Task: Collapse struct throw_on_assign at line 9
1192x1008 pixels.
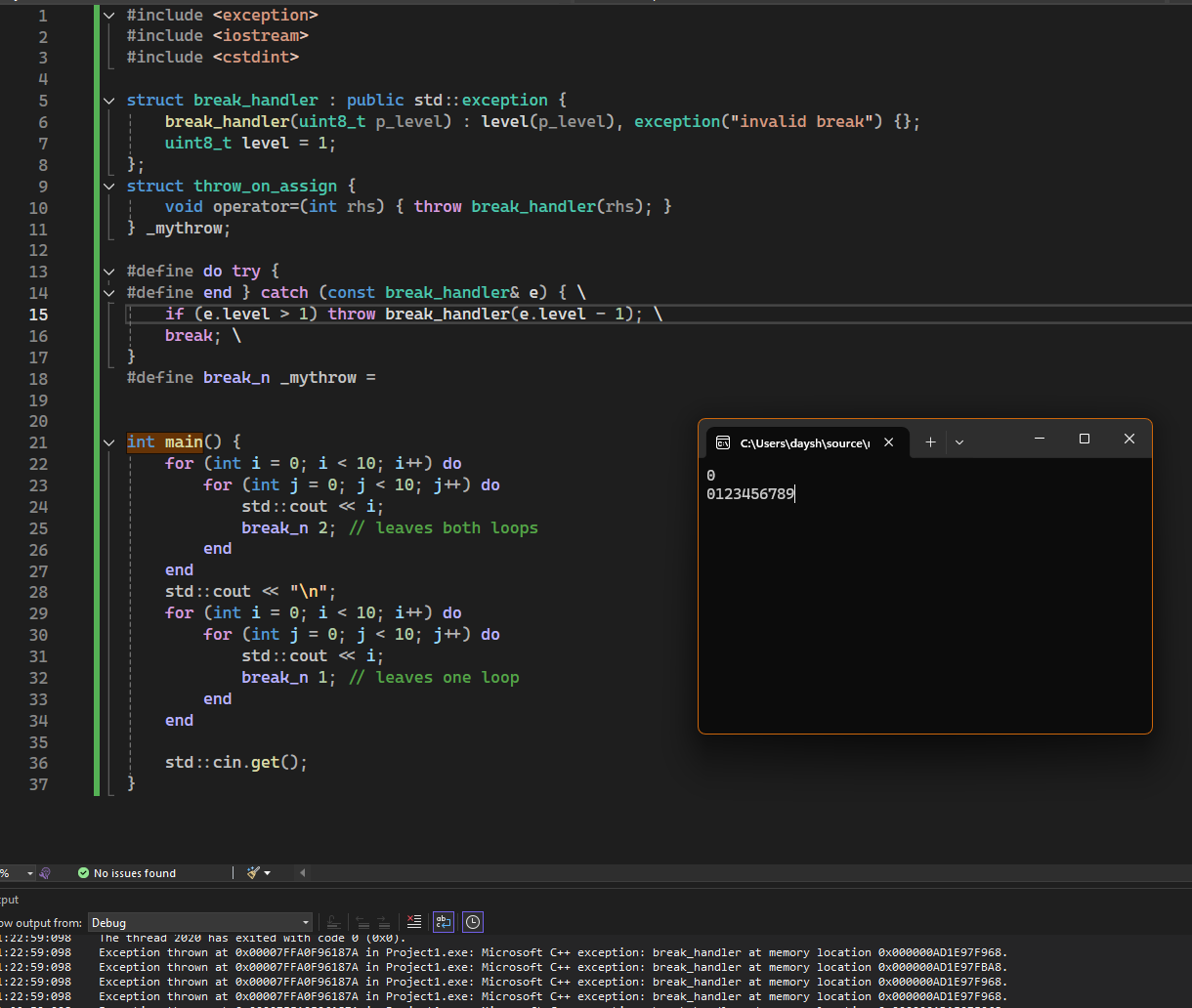Action: pos(108,186)
